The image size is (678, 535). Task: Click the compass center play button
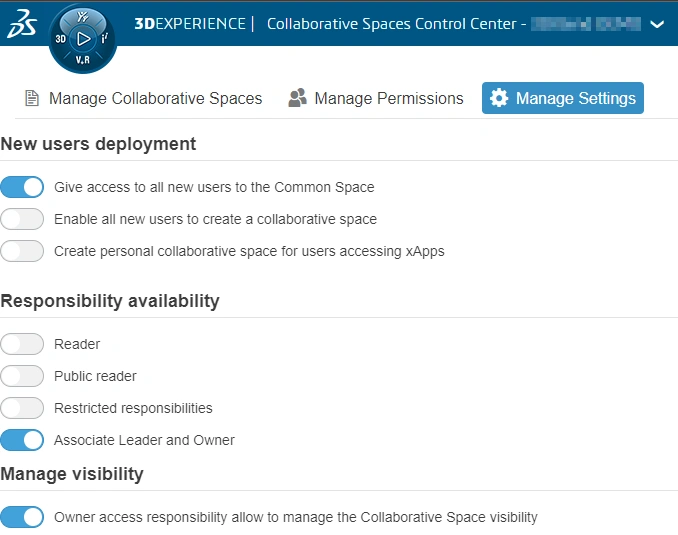83,39
